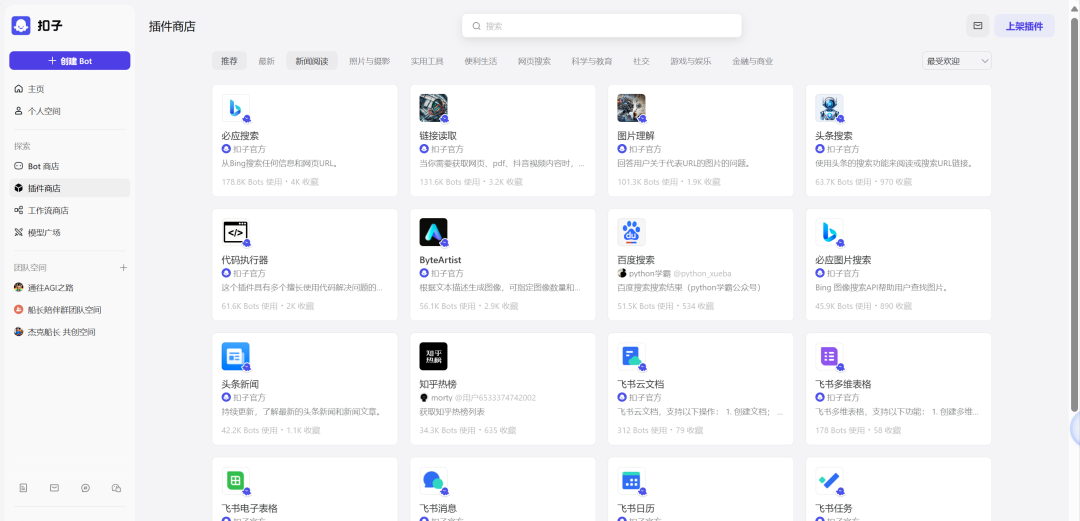The width and height of the screenshot is (1080, 521).
Task: Go to 工作流商店 in the sidebar
Action: point(48,210)
